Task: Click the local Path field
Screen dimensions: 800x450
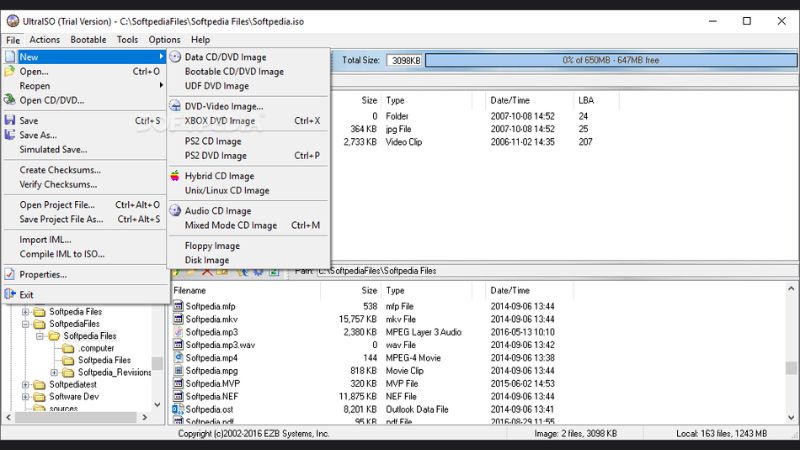Action: [556, 271]
